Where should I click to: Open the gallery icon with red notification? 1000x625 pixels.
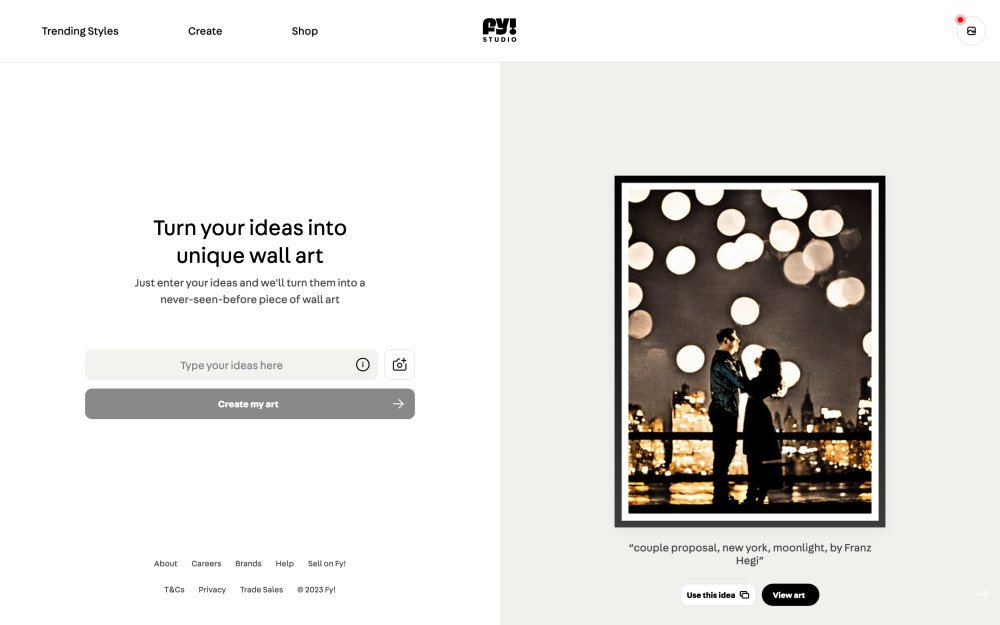click(971, 31)
